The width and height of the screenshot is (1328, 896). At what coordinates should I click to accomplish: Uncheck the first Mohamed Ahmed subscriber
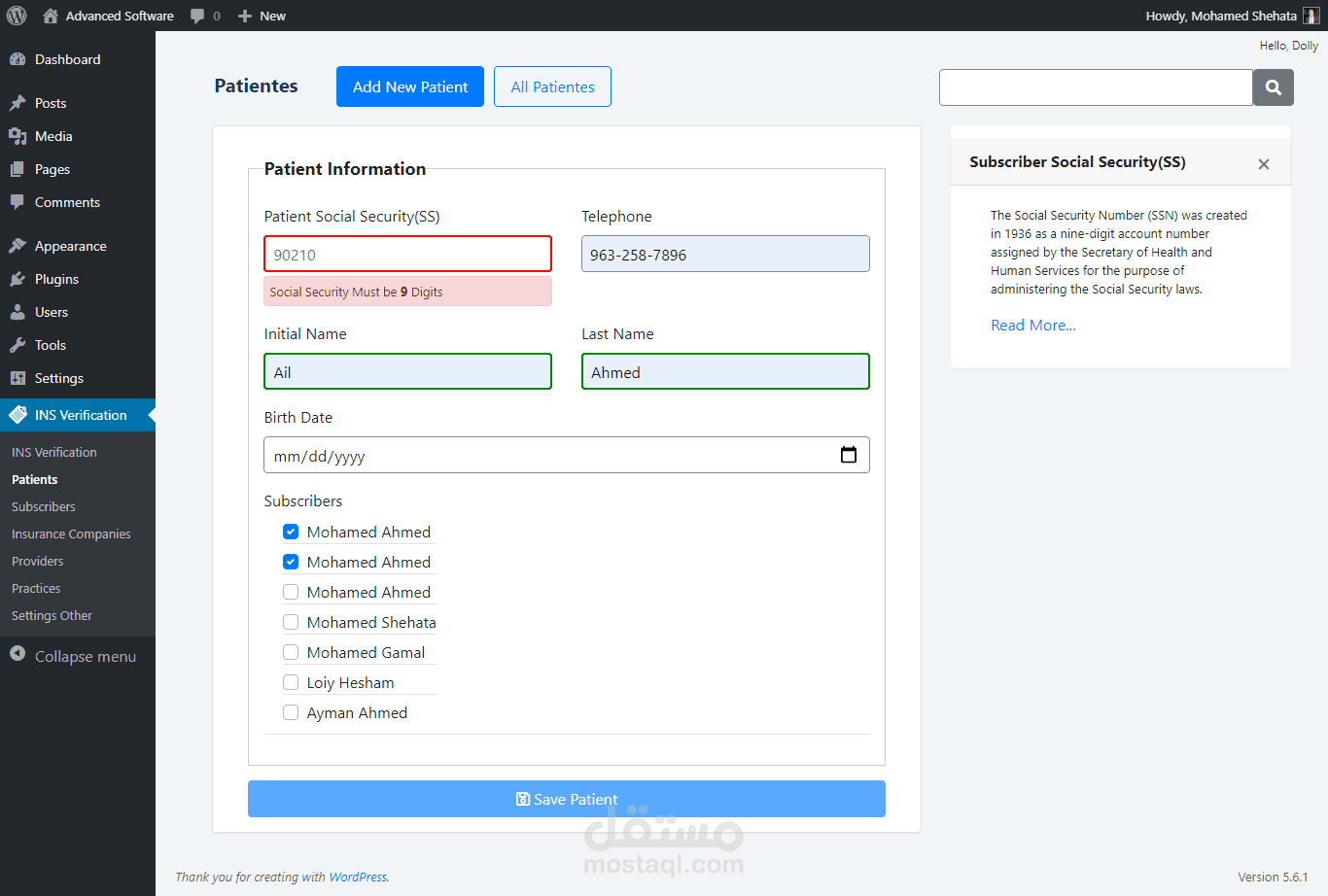tap(291, 532)
